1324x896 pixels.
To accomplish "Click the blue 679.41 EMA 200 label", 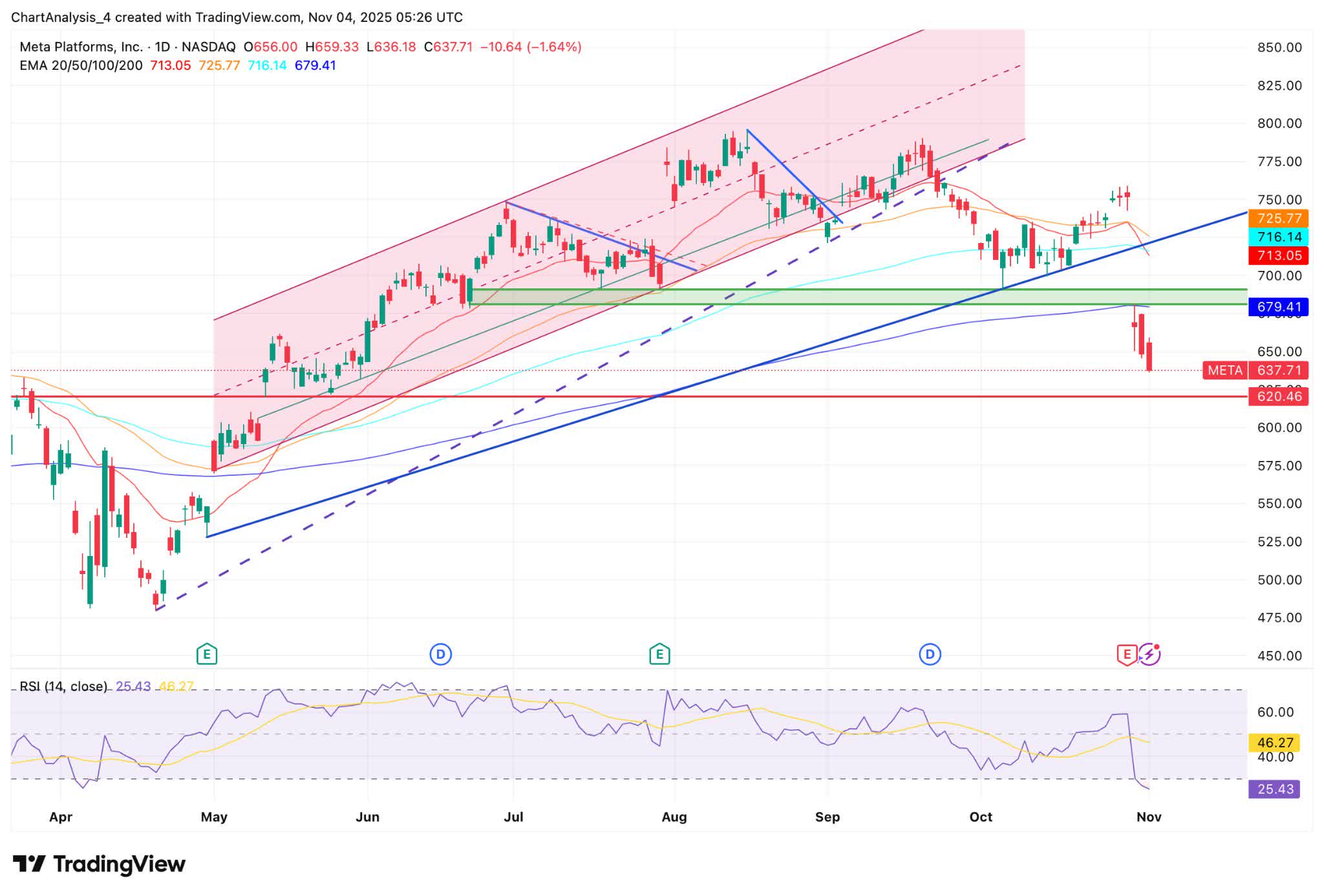I will pos(1279,306).
